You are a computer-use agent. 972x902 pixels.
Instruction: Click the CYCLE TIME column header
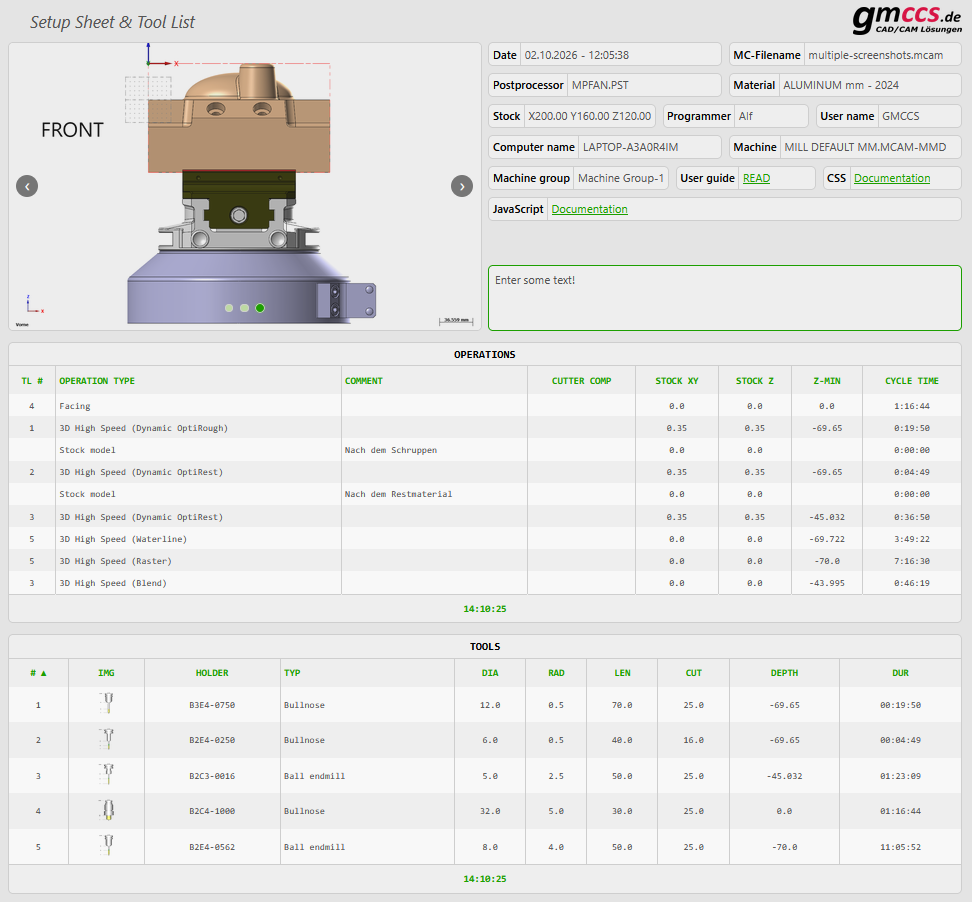pyautogui.click(x=912, y=381)
